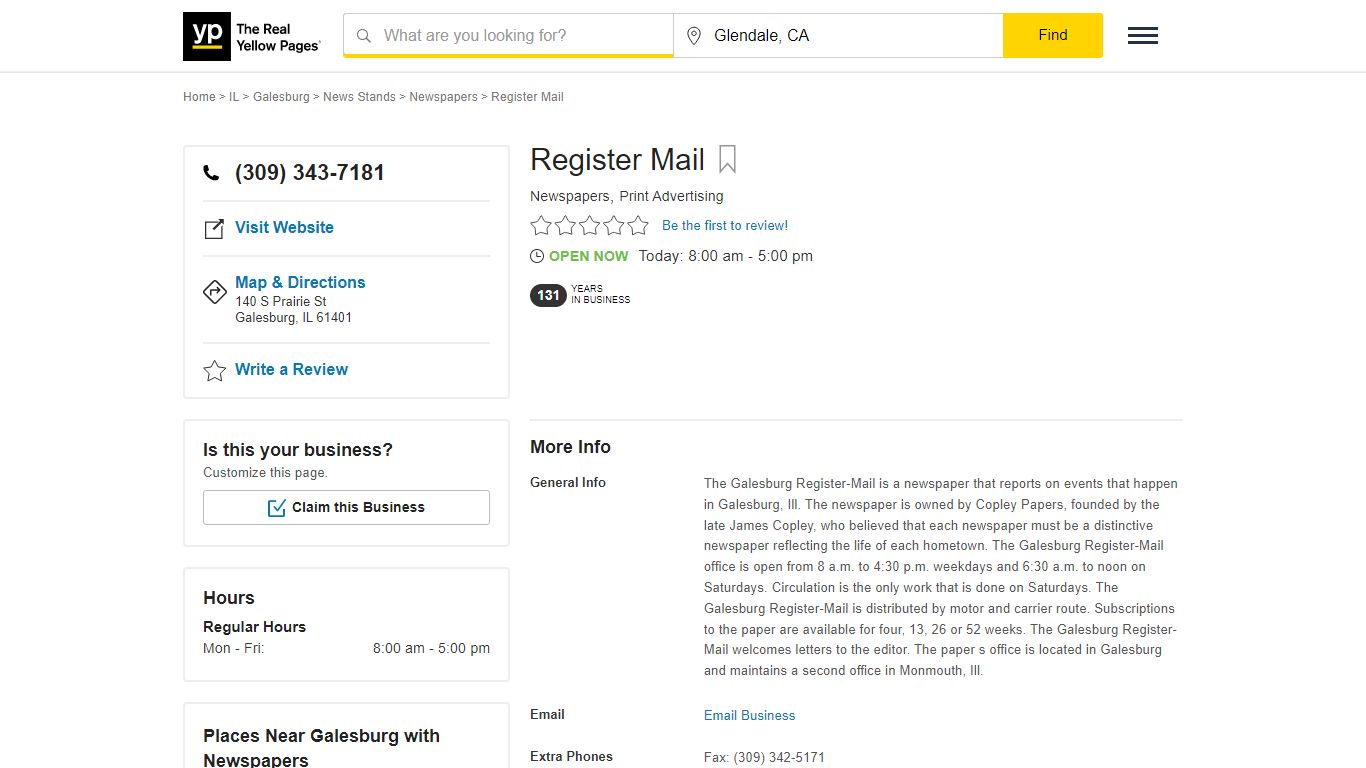
Task: Click the Fax: (309) 342-5171 text
Action: point(764,757)
